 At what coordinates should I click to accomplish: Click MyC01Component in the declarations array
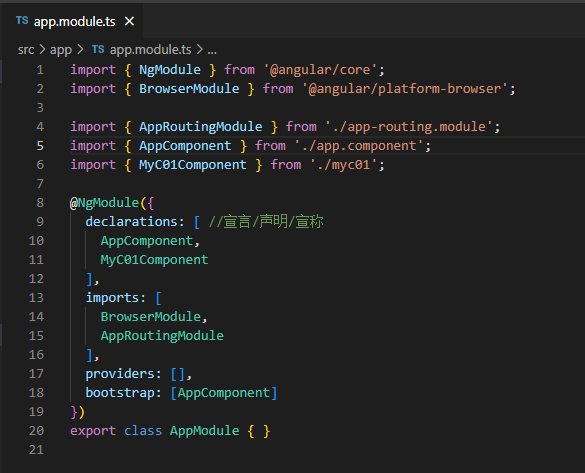coord(154,260)
